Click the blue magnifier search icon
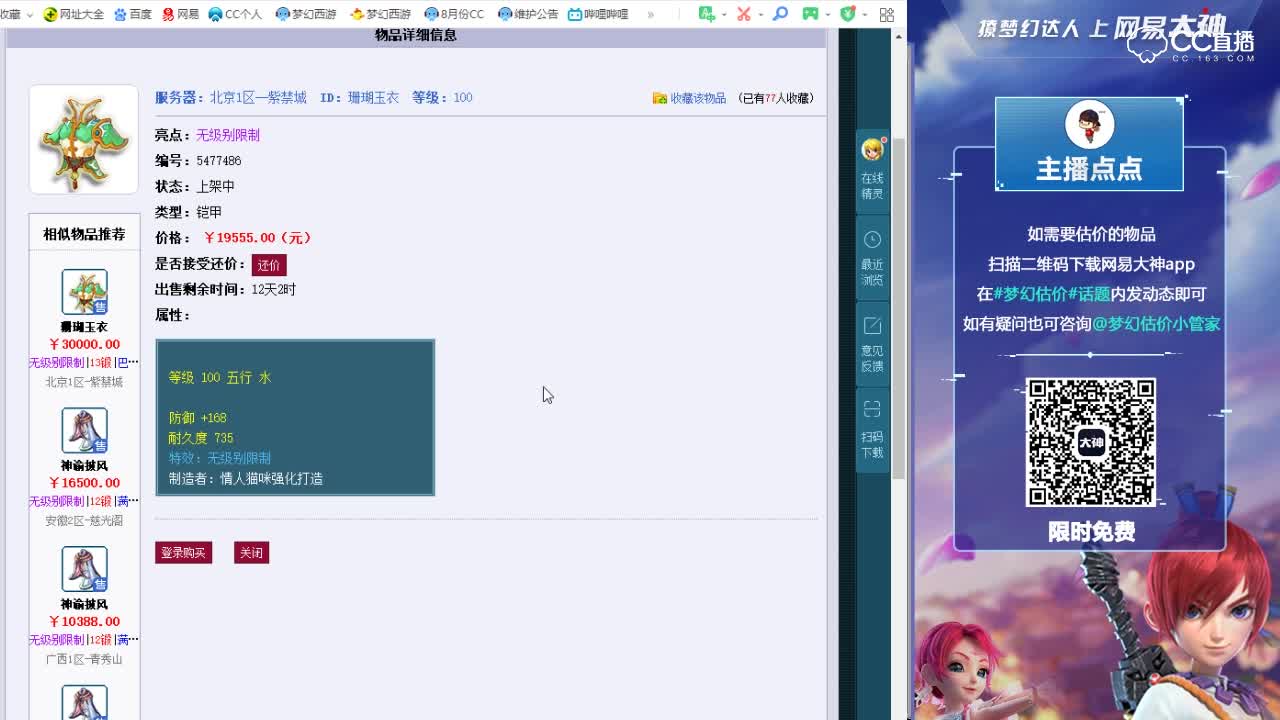This screenshot has height=720, width=1280. 781,14
